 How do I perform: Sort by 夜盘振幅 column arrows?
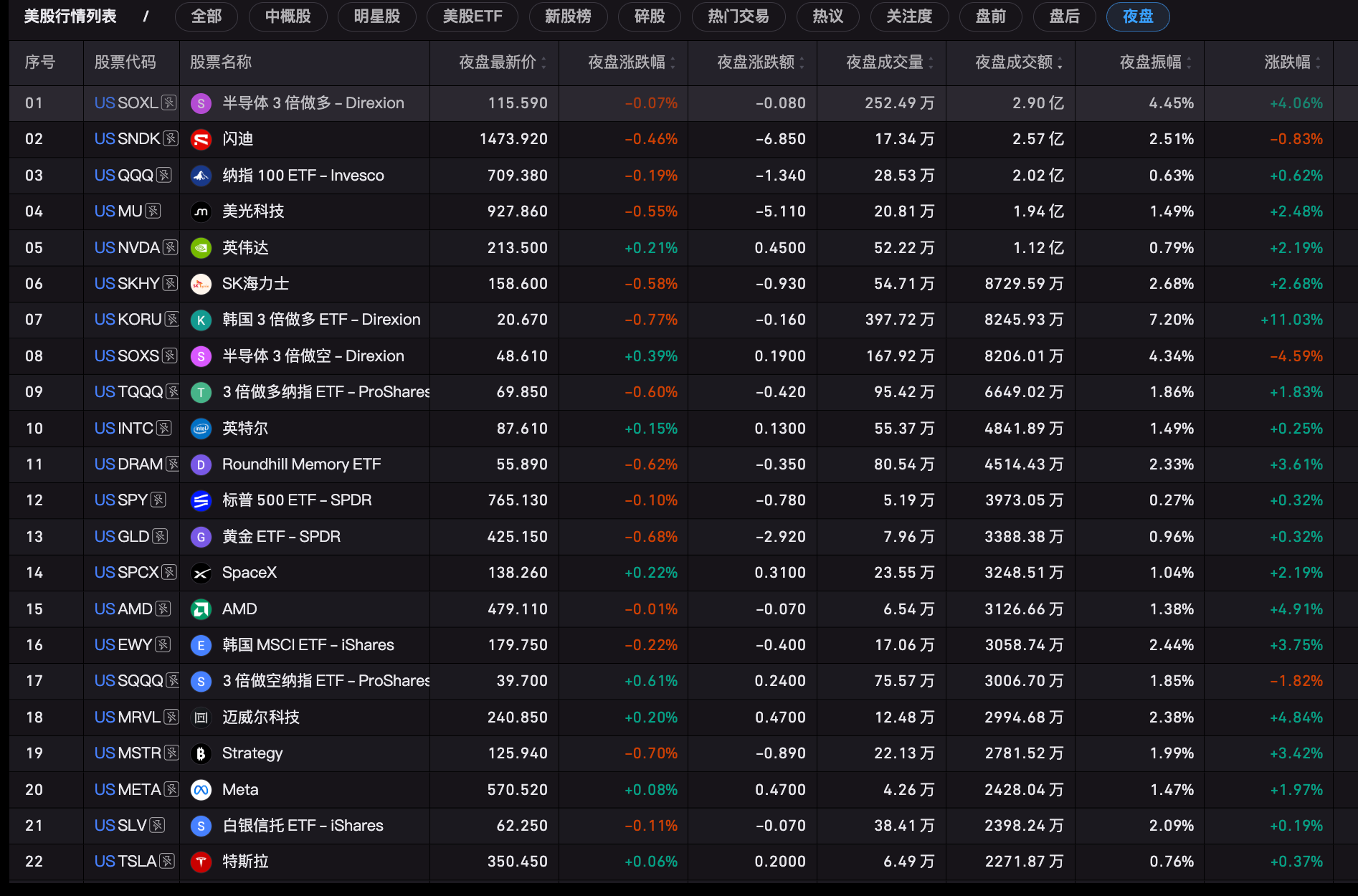tap(1189, 63)
